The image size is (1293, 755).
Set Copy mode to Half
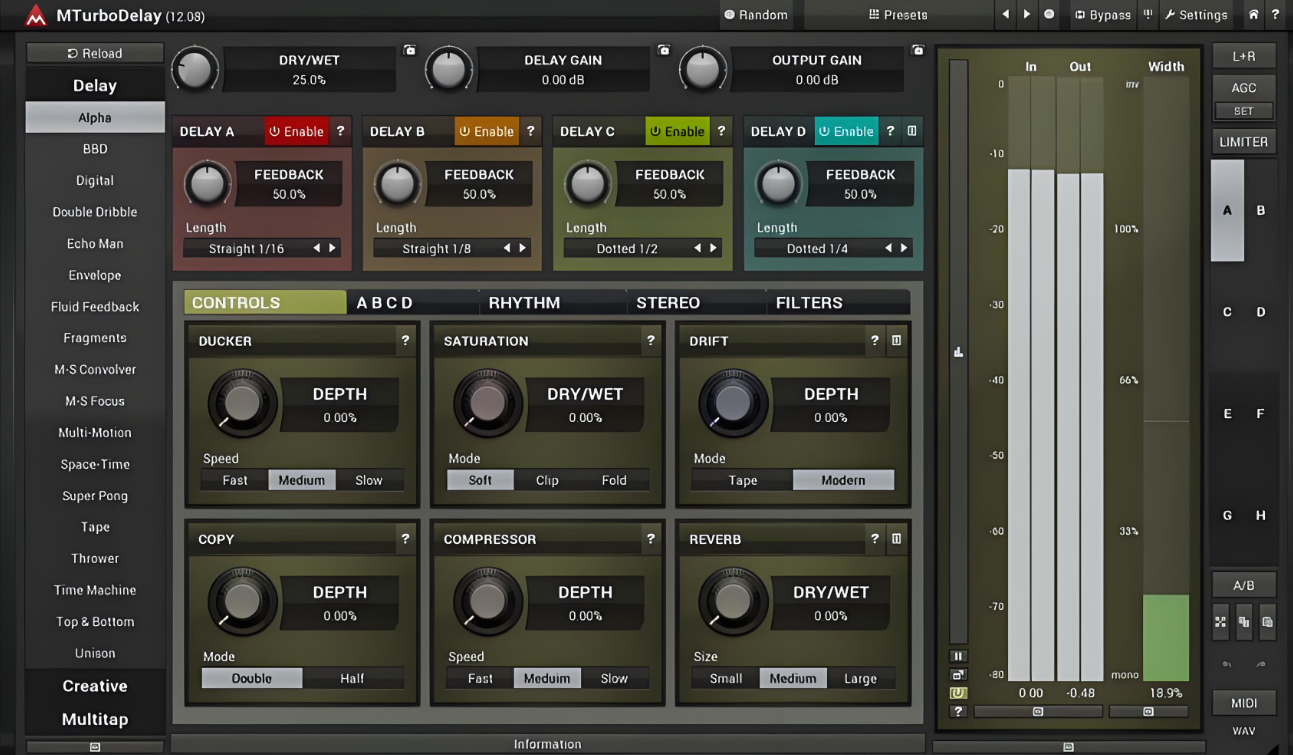352,678
